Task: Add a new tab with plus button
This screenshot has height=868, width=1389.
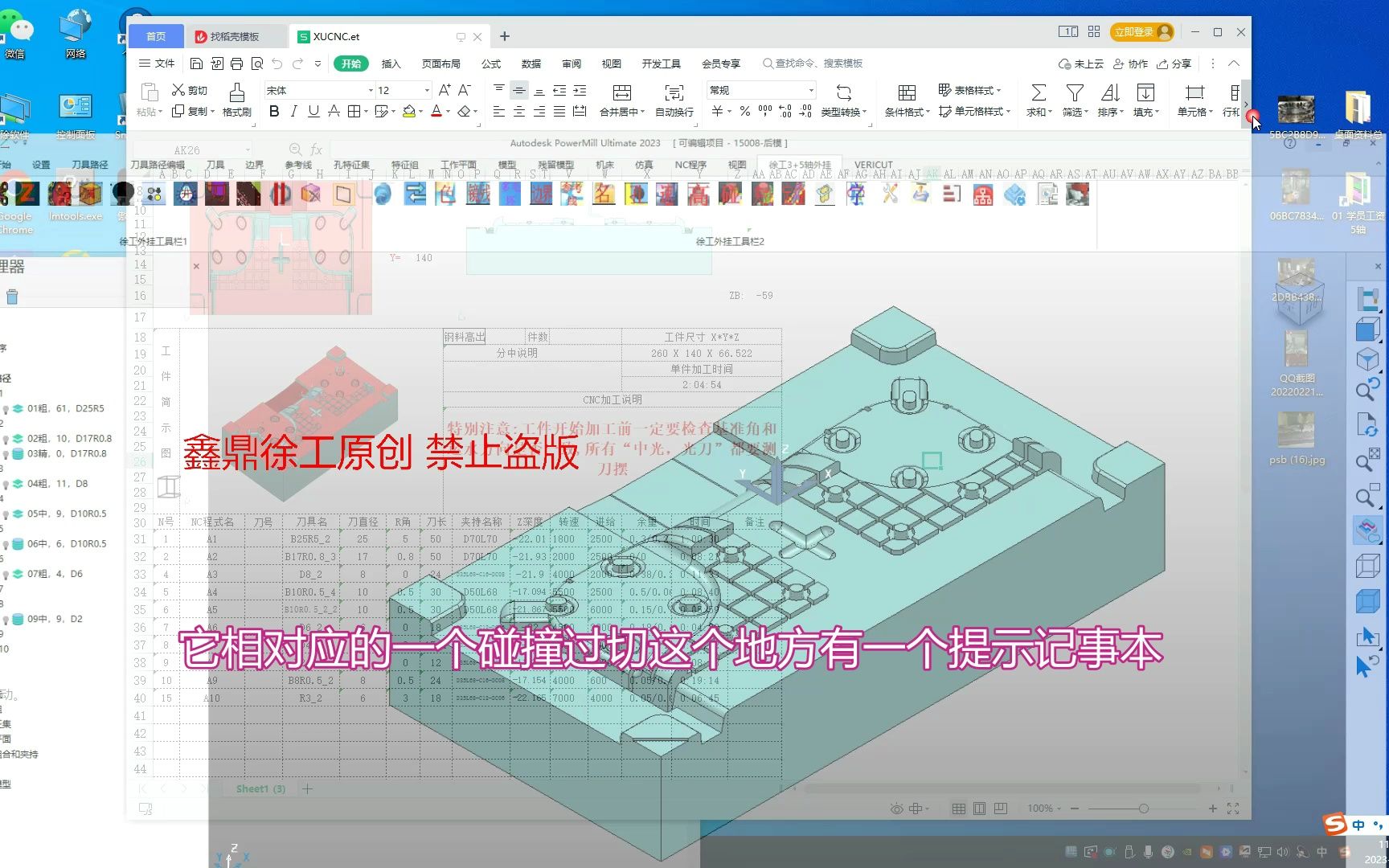Action: coord(505,36)
